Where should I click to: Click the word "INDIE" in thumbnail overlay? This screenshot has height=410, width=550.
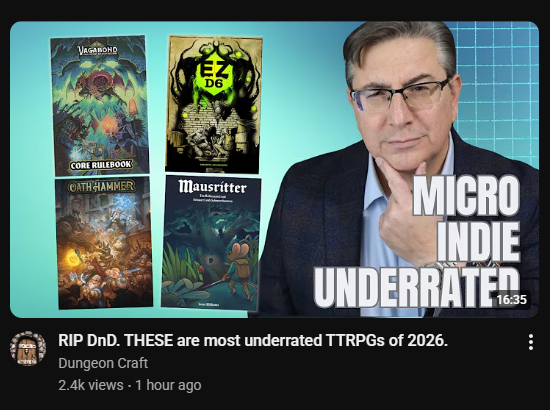tap(478, 242)
